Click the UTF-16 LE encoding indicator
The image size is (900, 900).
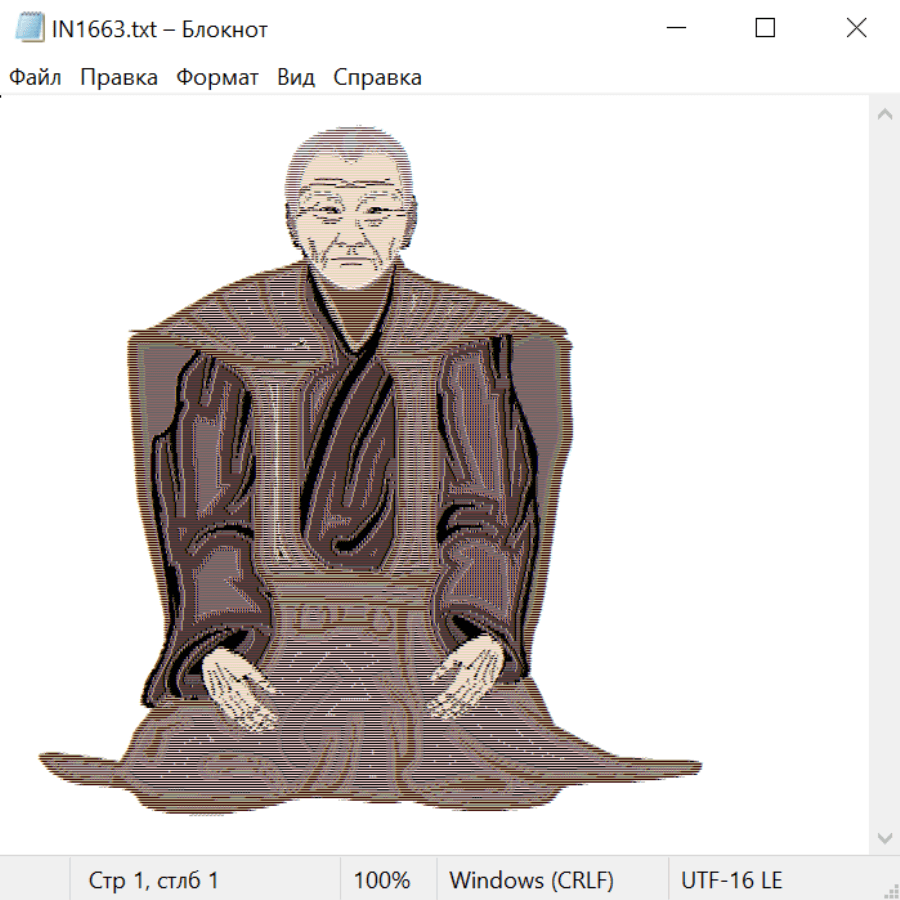[x=732, y=881]
